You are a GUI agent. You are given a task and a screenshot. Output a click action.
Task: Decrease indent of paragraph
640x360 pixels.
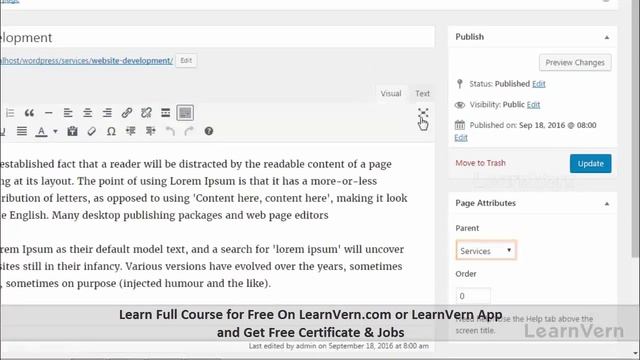[x=131, y=131]
